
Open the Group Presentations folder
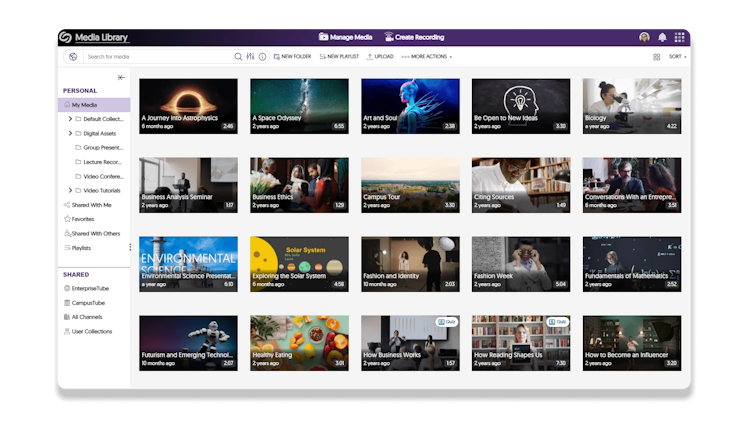(x=99, y=147)
